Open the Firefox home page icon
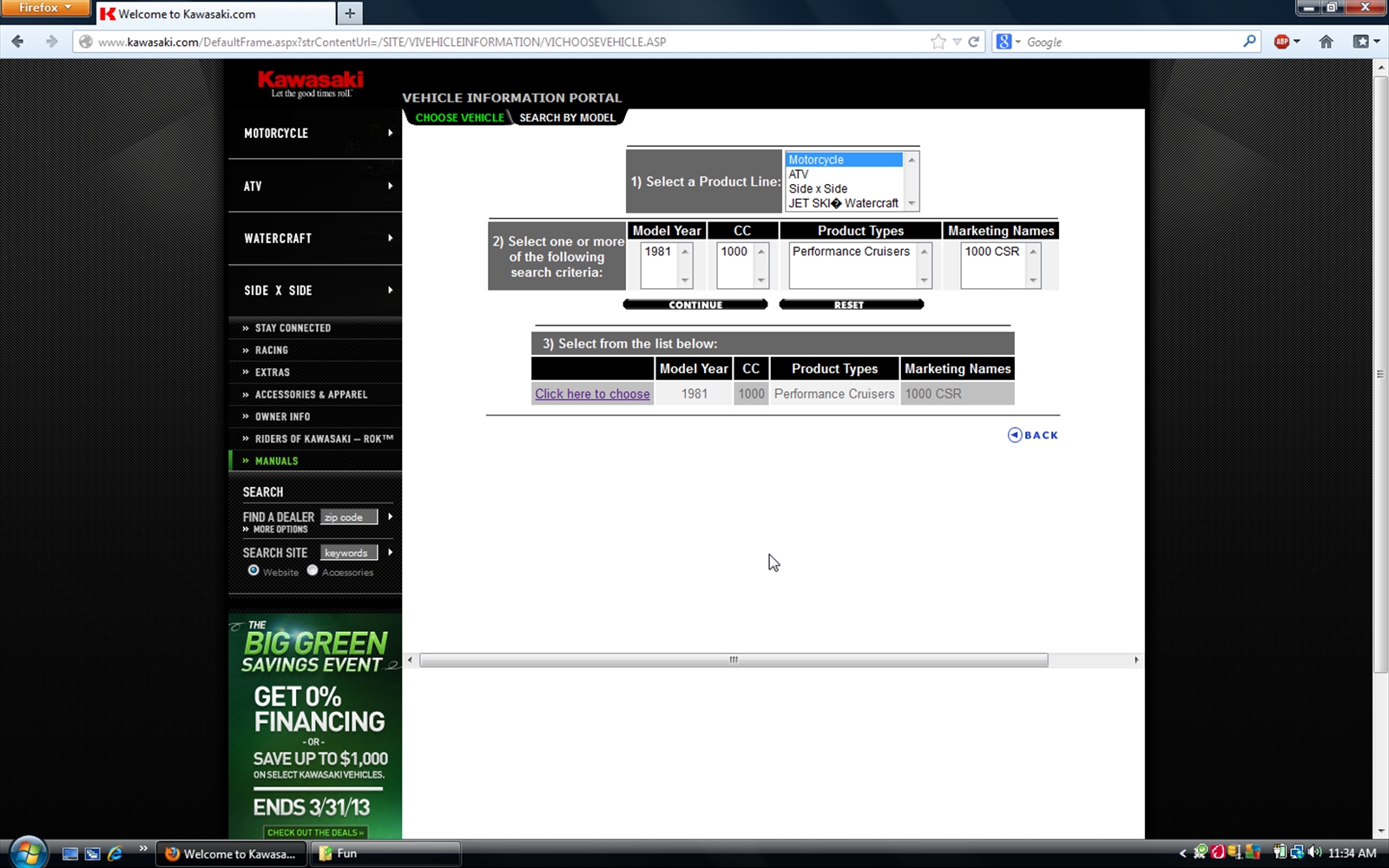This screenshot has height=868, width=1389. [x=1326, y=42]
